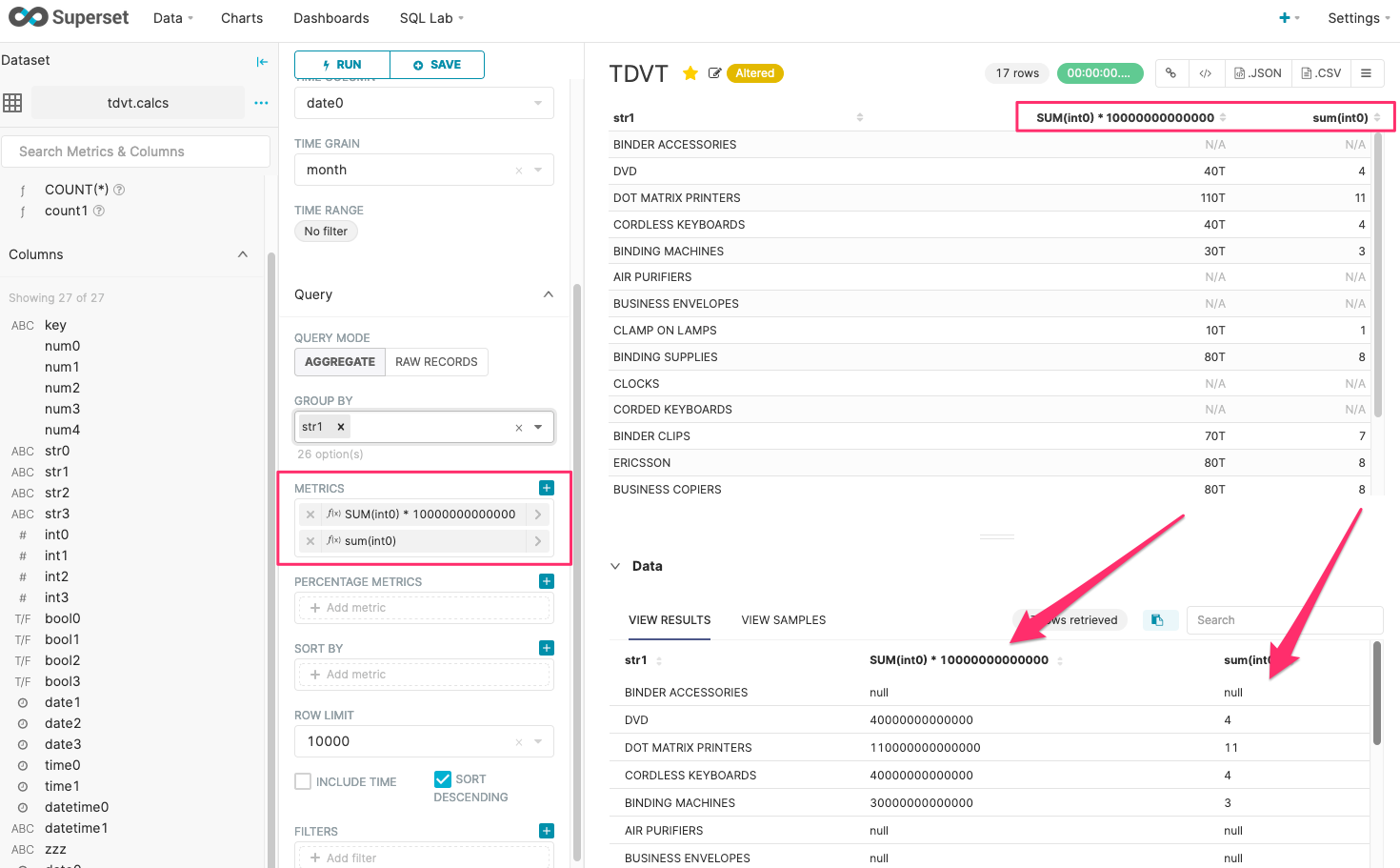Collapse the Columns section
Viewport: 1400px width, 868px height.
point(243,254)
